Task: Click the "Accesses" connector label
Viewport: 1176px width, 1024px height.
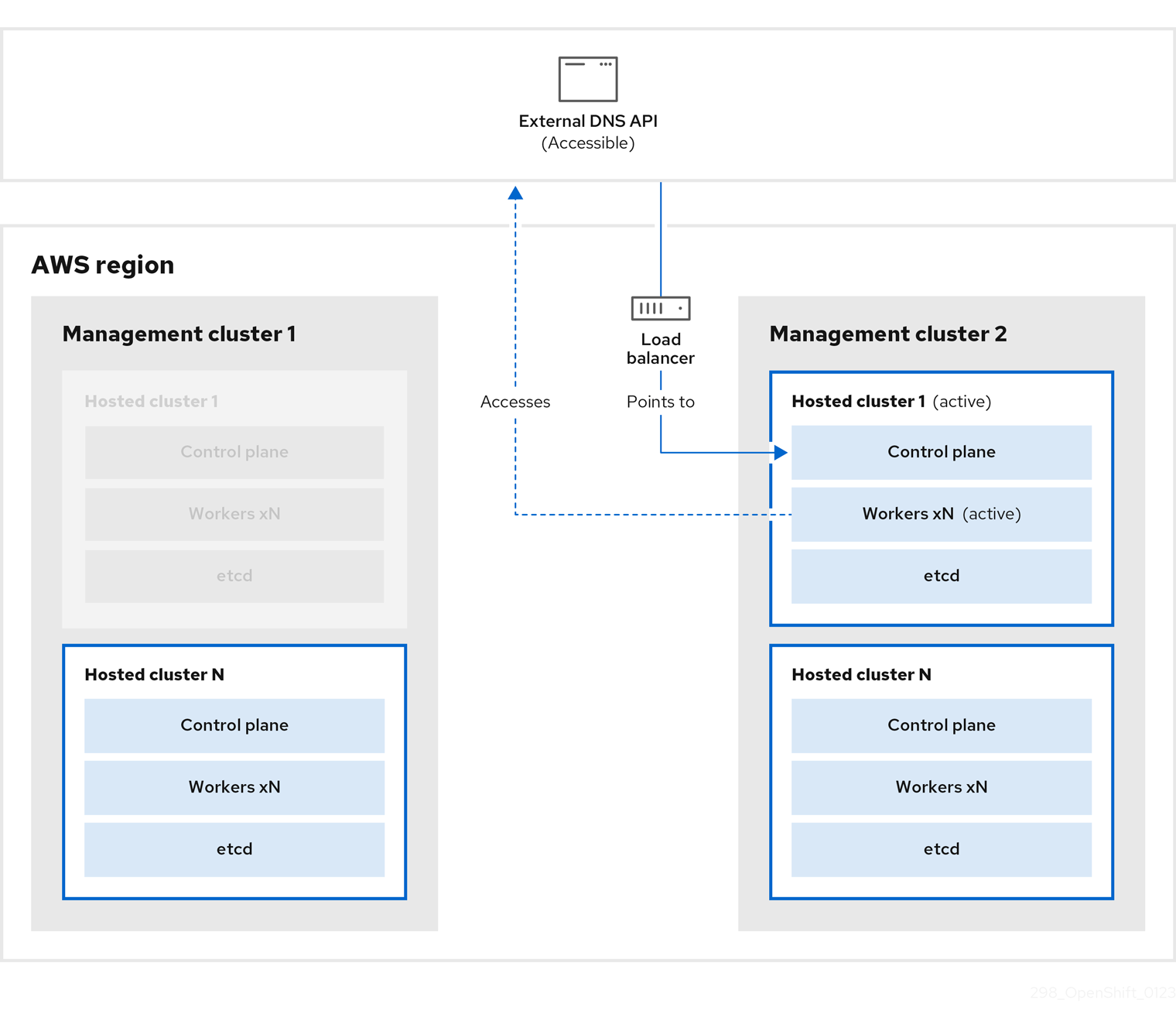Action: [x=515, y=402]
